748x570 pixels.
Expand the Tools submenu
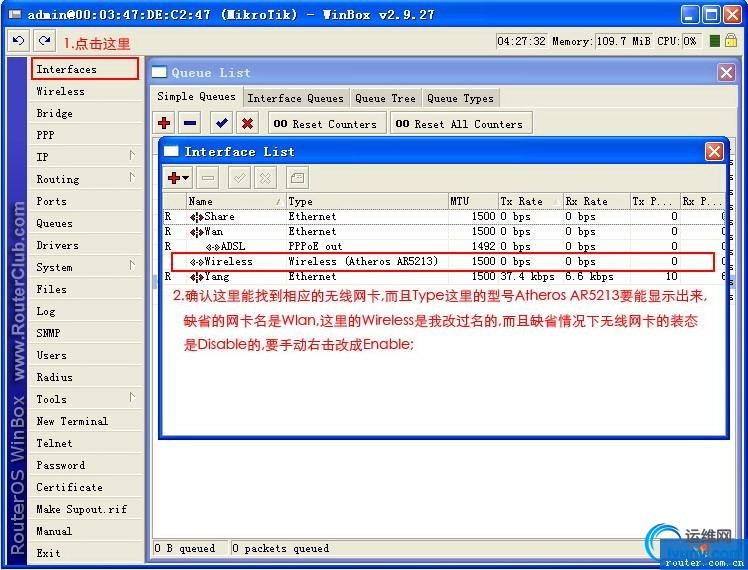point(86,399)
